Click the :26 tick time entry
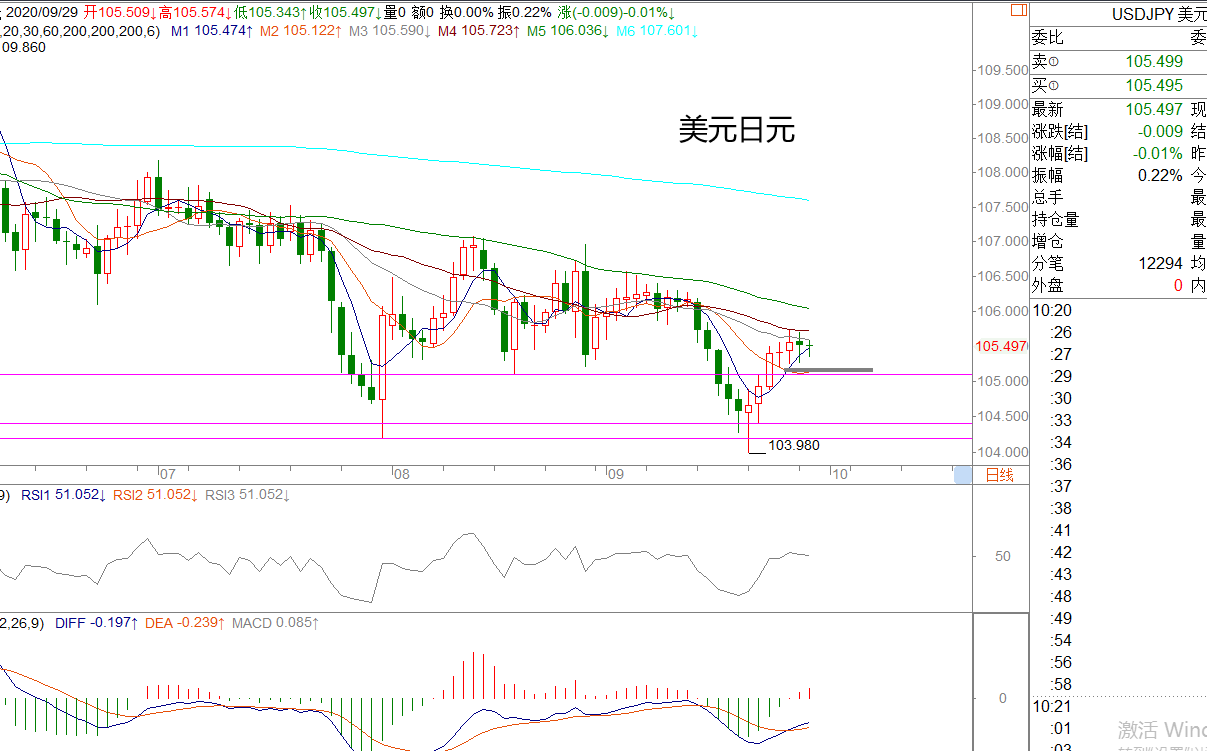The image size is (1207, 751). 1061,332
